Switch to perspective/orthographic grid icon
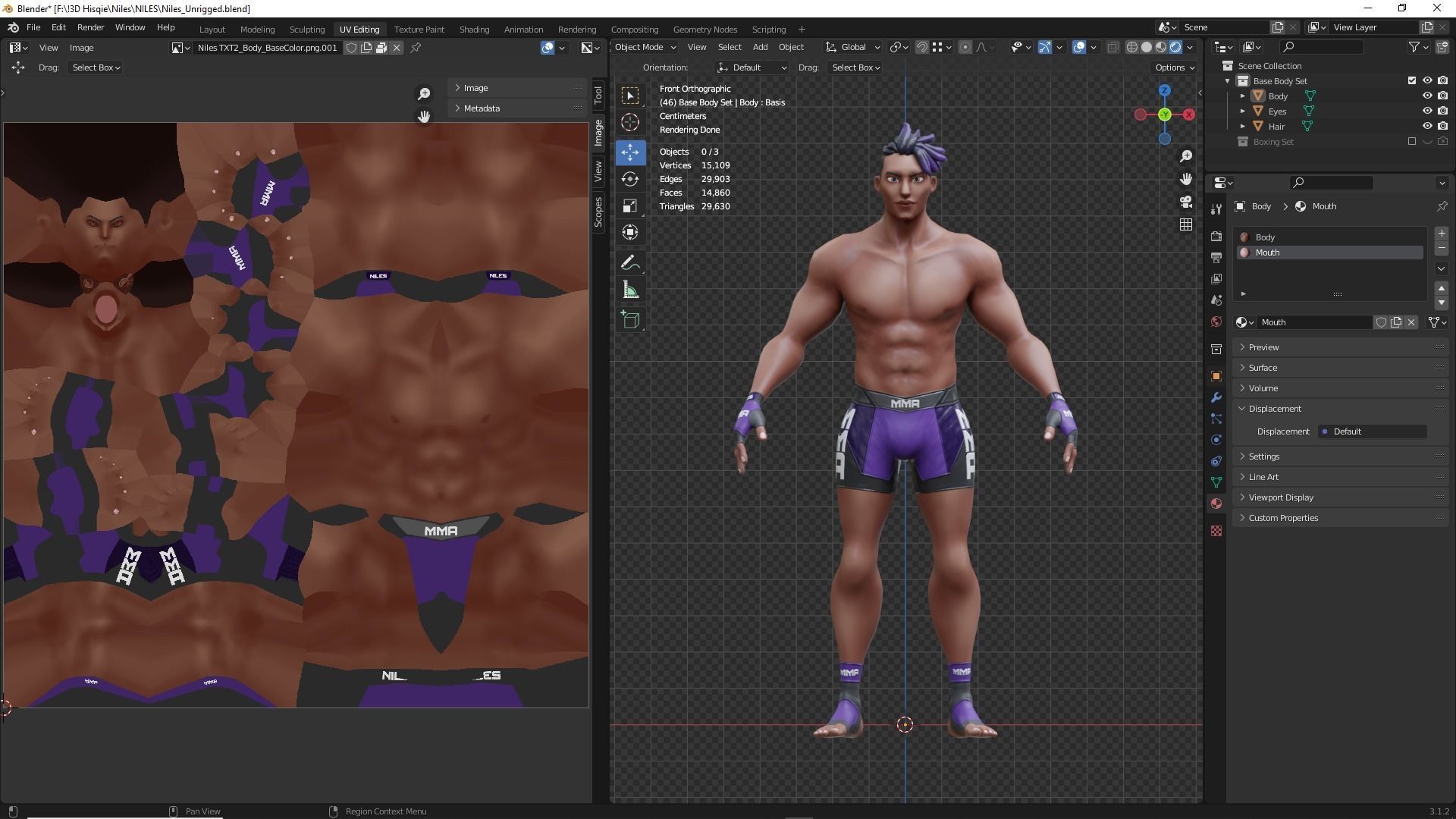 tap(1186, 224)
